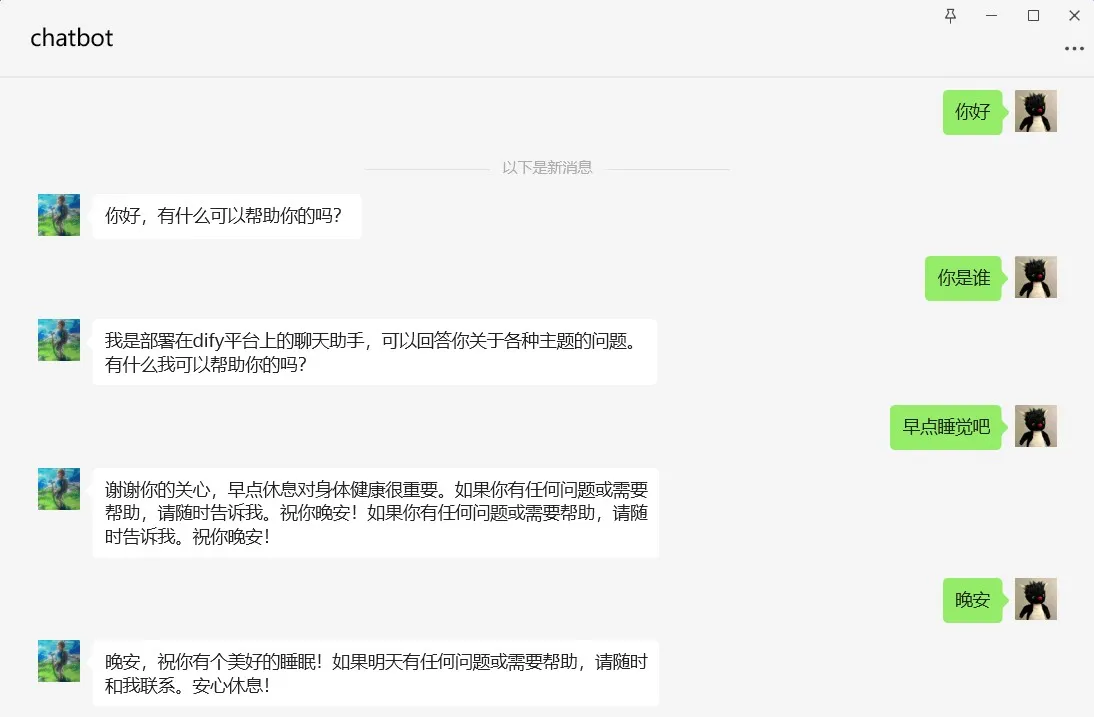Viewport: 1094px width, 717px height.
Task: Minimize the chatbot window
Action: click(991, 15)
